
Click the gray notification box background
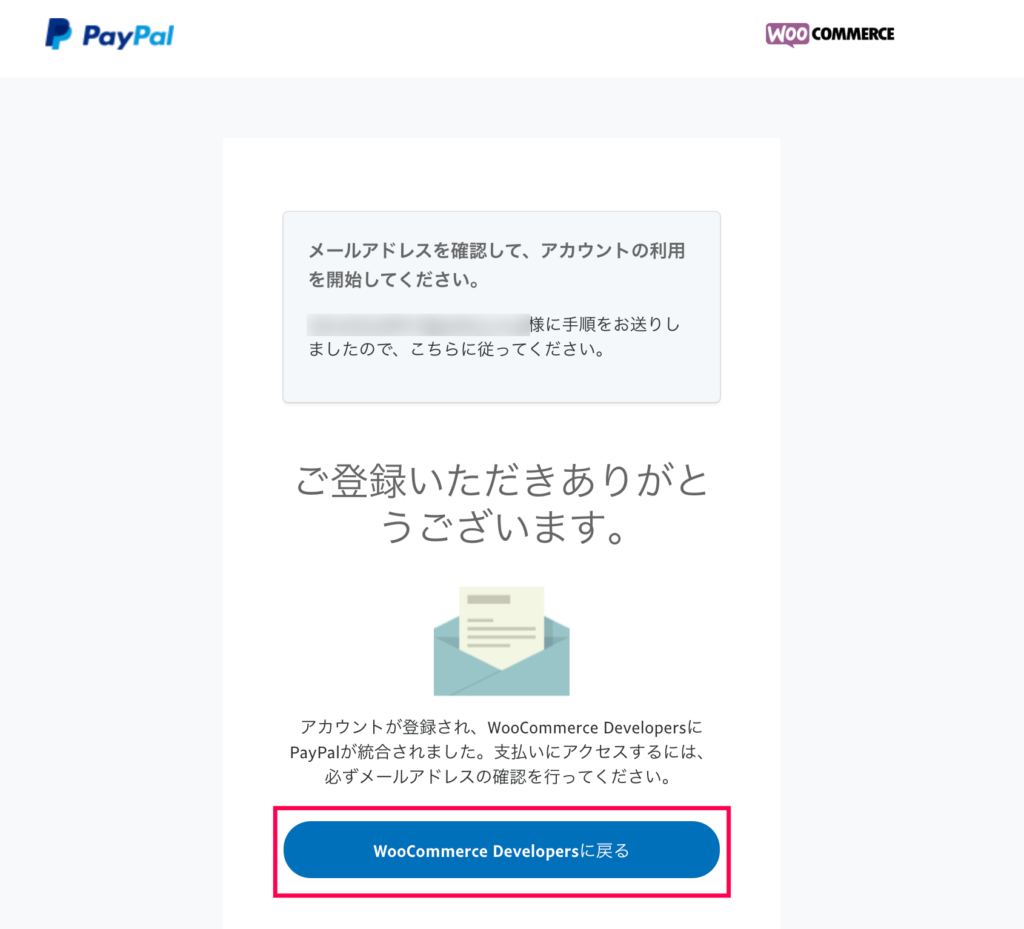tap(502, 307)
